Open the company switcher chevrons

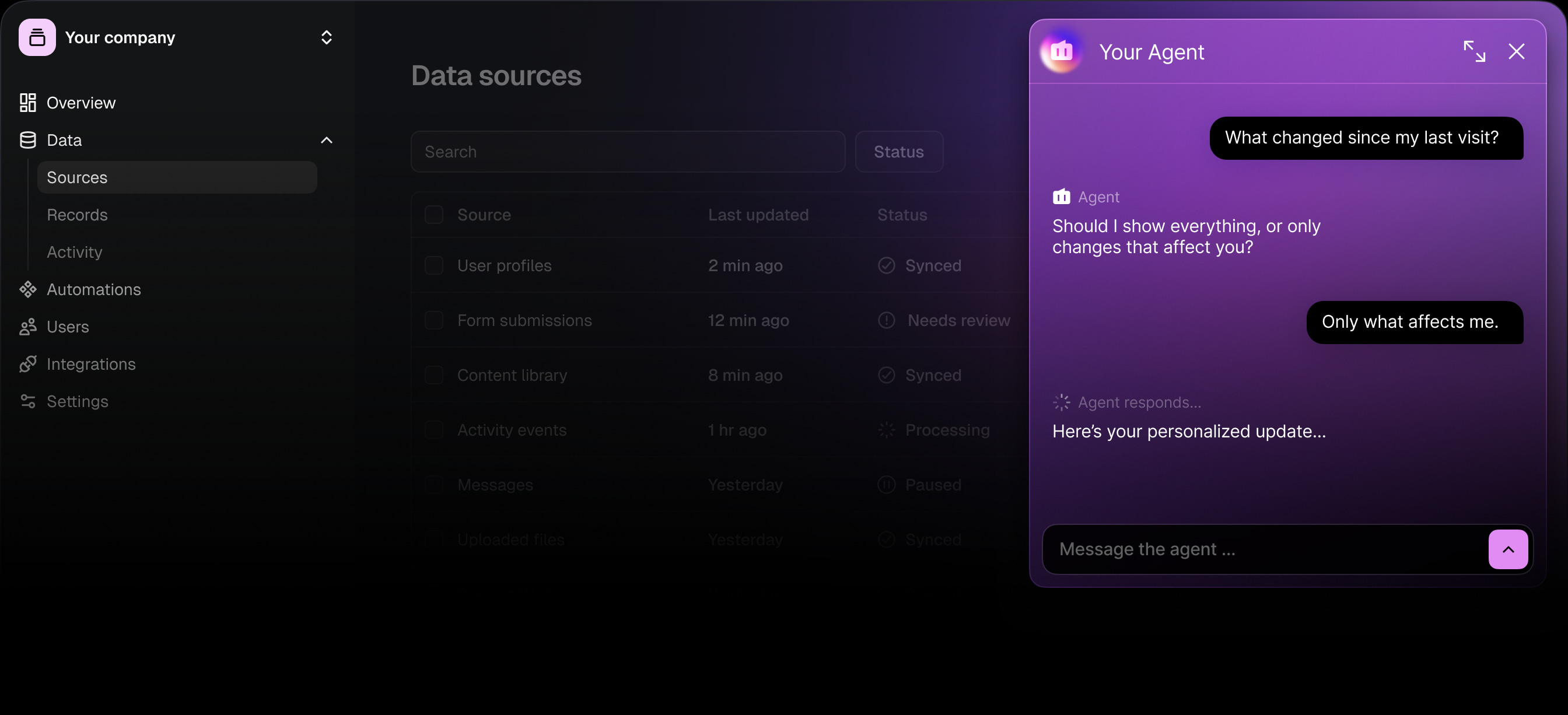click(x=326, y=37)
